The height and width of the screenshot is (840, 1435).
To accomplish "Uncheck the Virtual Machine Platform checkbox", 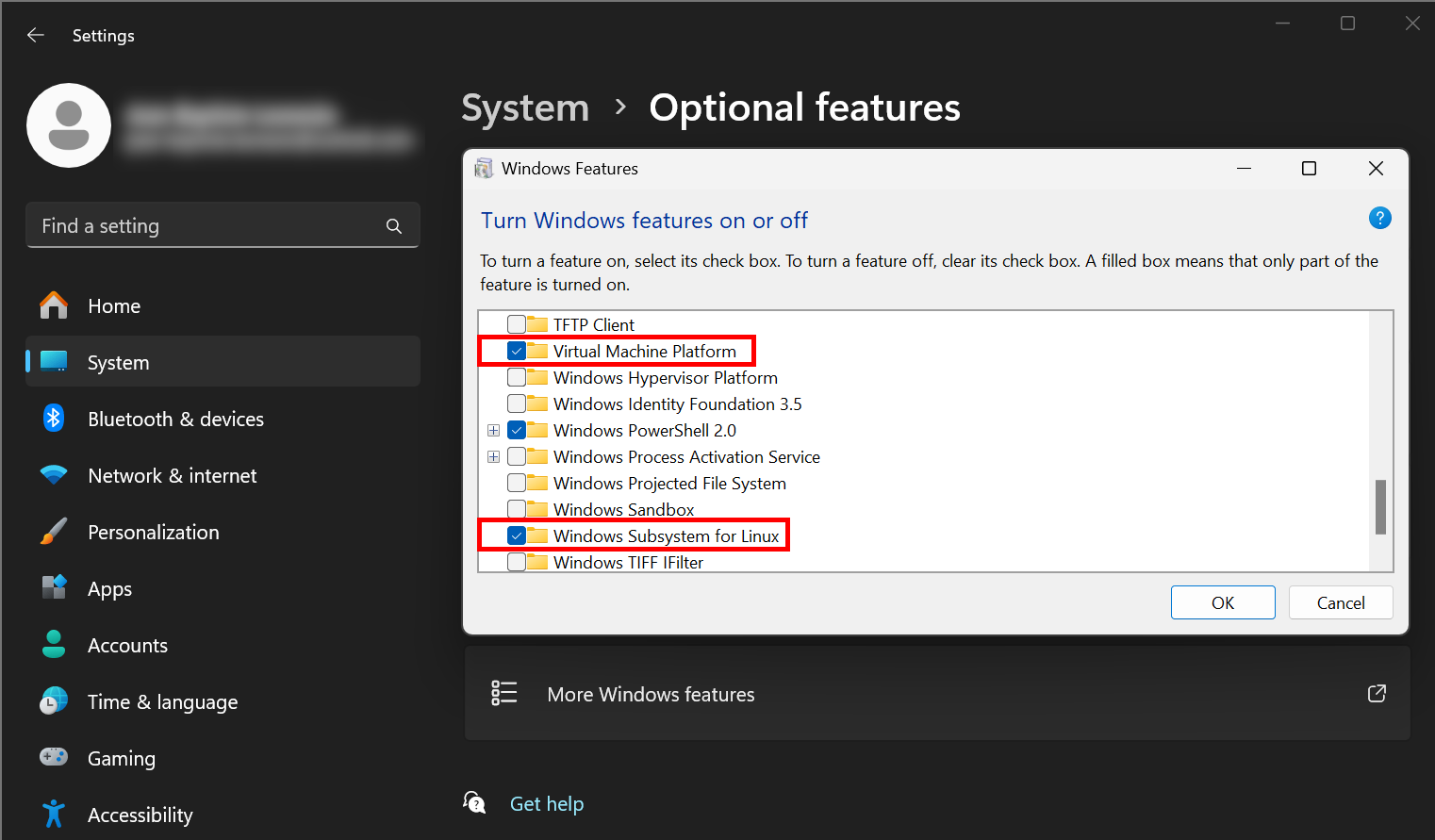I will click(517, 351).
